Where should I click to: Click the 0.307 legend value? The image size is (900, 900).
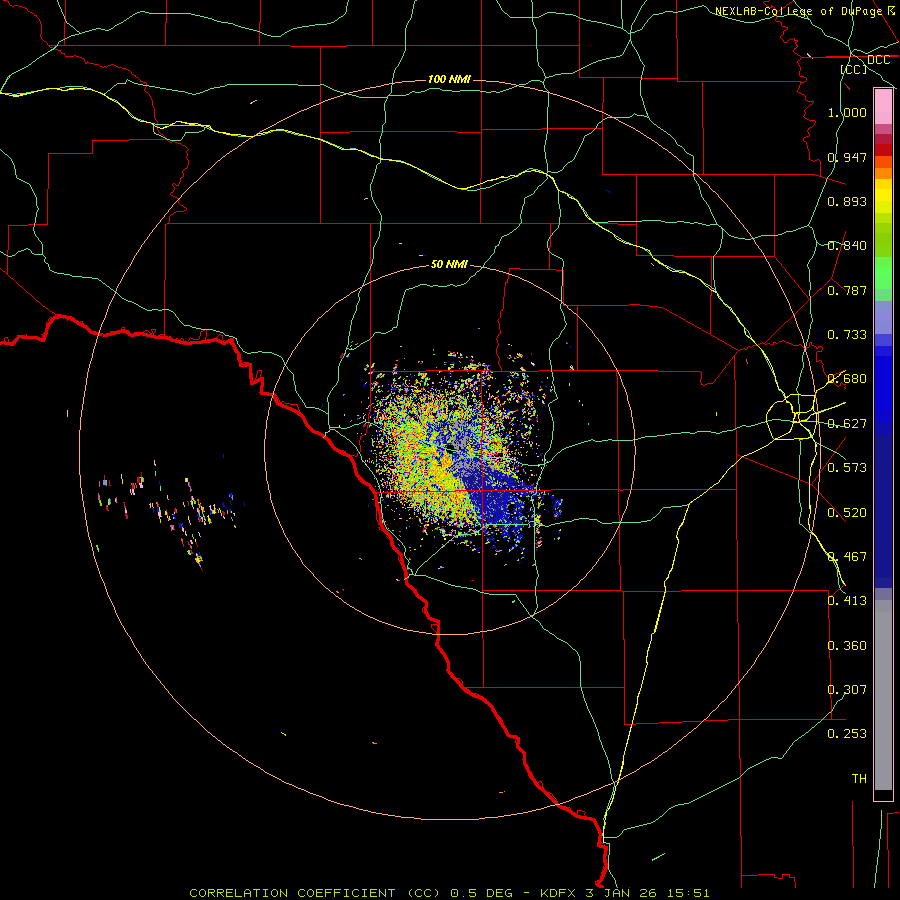tap(847, 690)
